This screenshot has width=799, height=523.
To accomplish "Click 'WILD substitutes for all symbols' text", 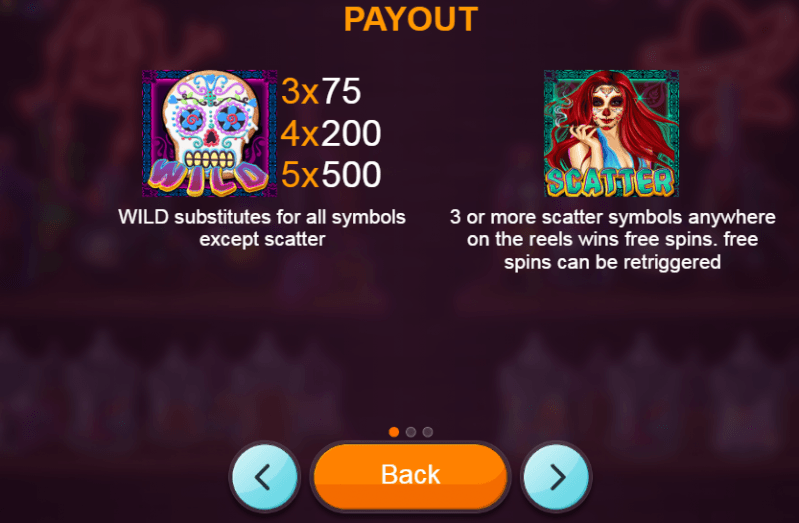I will pos(262,217).
